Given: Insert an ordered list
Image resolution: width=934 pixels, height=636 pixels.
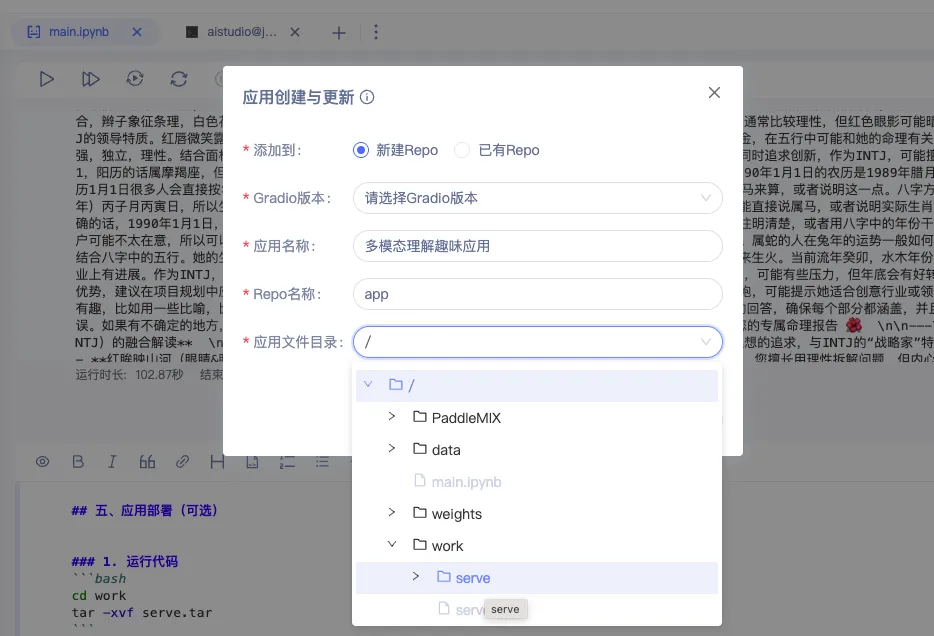Looking at the screenshot, I should (287, 462).
